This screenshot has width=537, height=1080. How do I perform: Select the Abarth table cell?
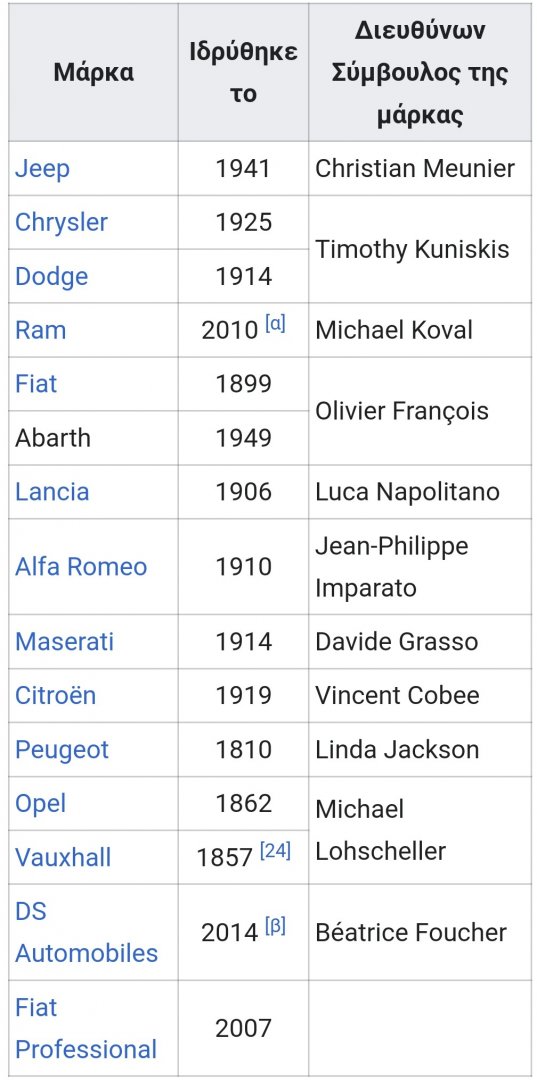(94, 438)
